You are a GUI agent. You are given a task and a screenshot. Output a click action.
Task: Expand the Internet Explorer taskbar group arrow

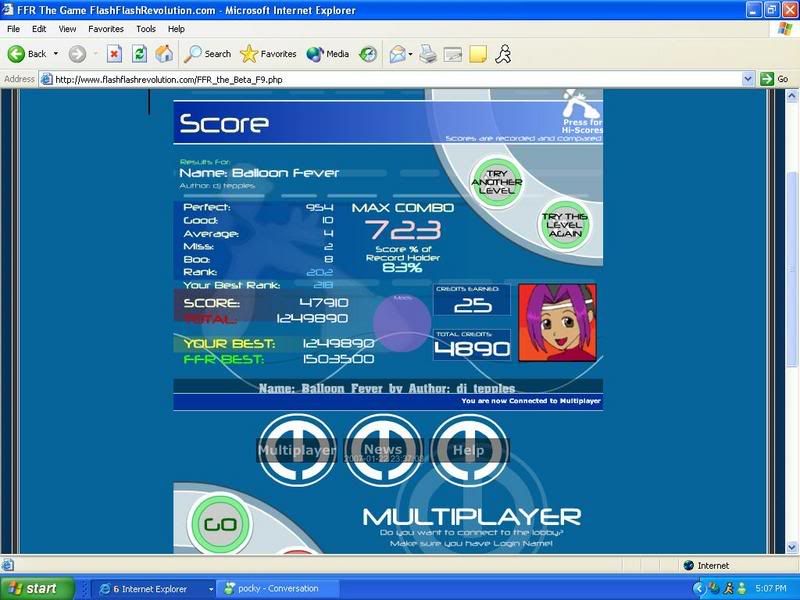(211, 589)
